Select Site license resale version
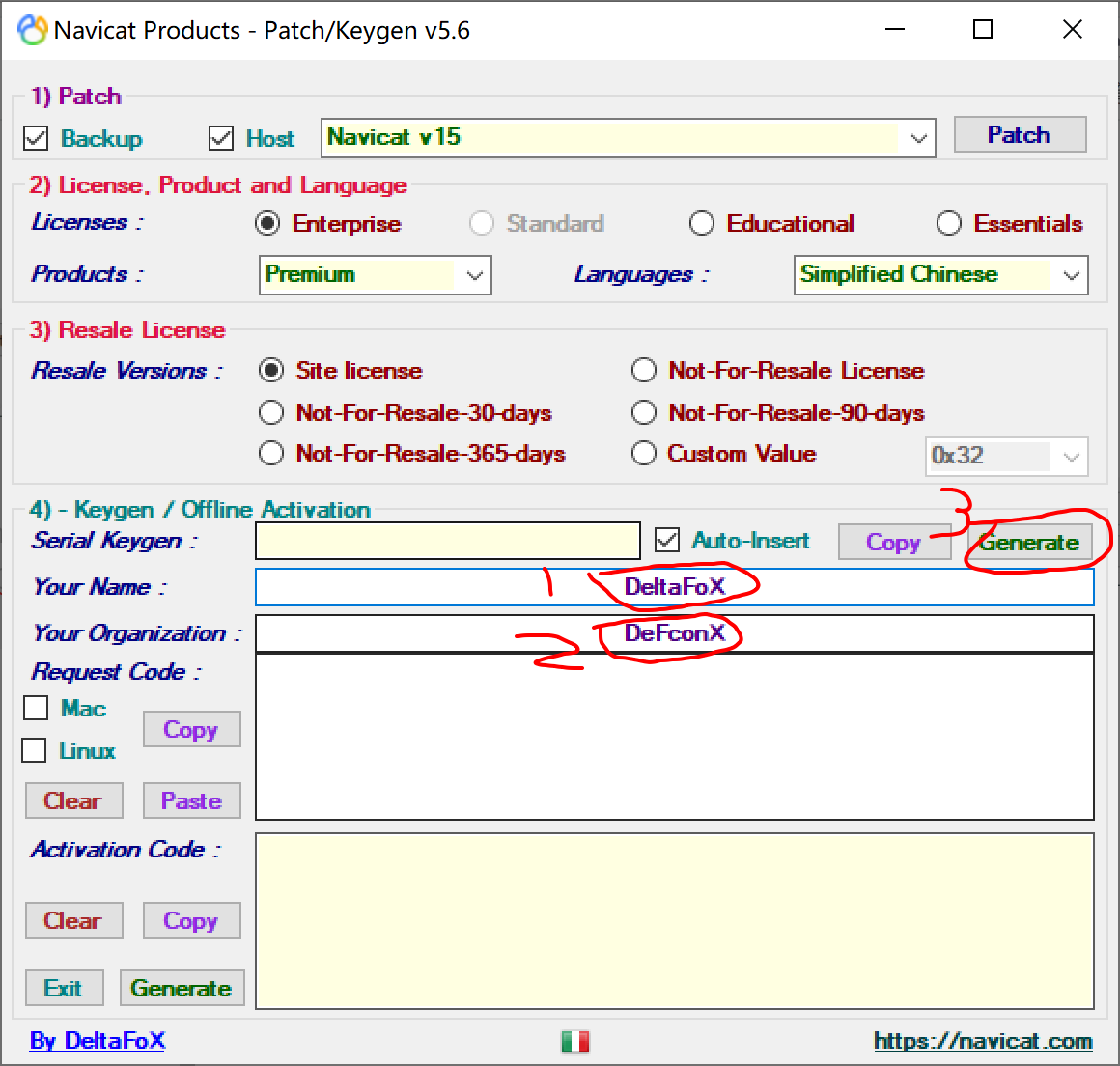The image size is (1120, 1066). coord(271,370)
